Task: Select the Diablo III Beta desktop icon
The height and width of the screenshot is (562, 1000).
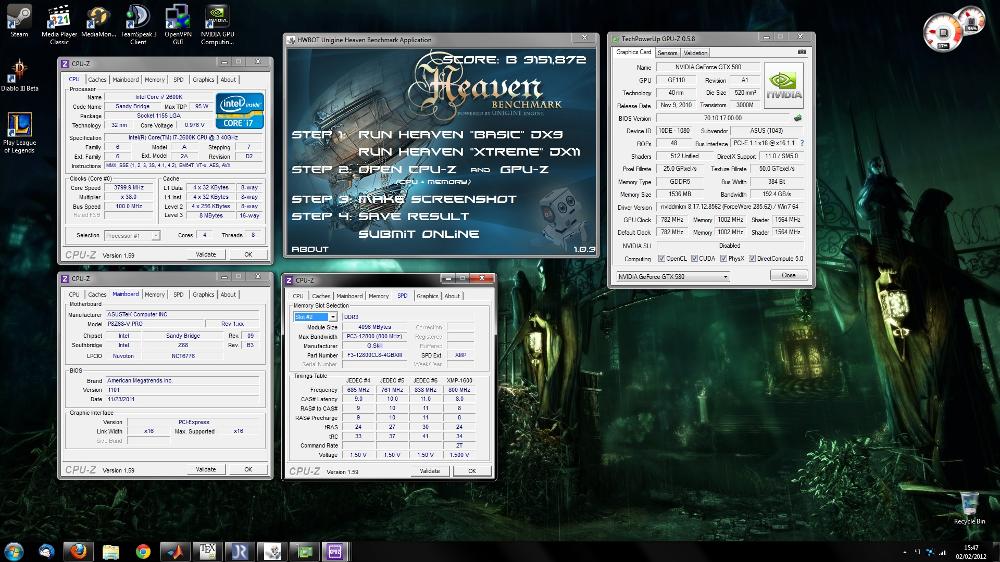Action: [19, 75]
